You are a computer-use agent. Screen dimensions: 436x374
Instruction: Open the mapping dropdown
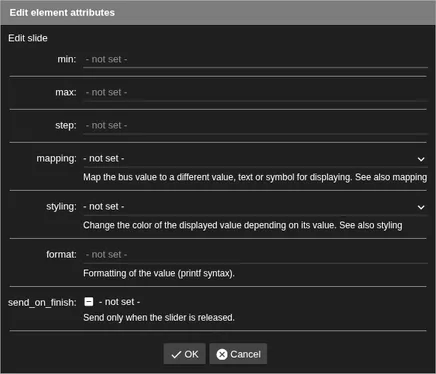(x=255, y=159)
